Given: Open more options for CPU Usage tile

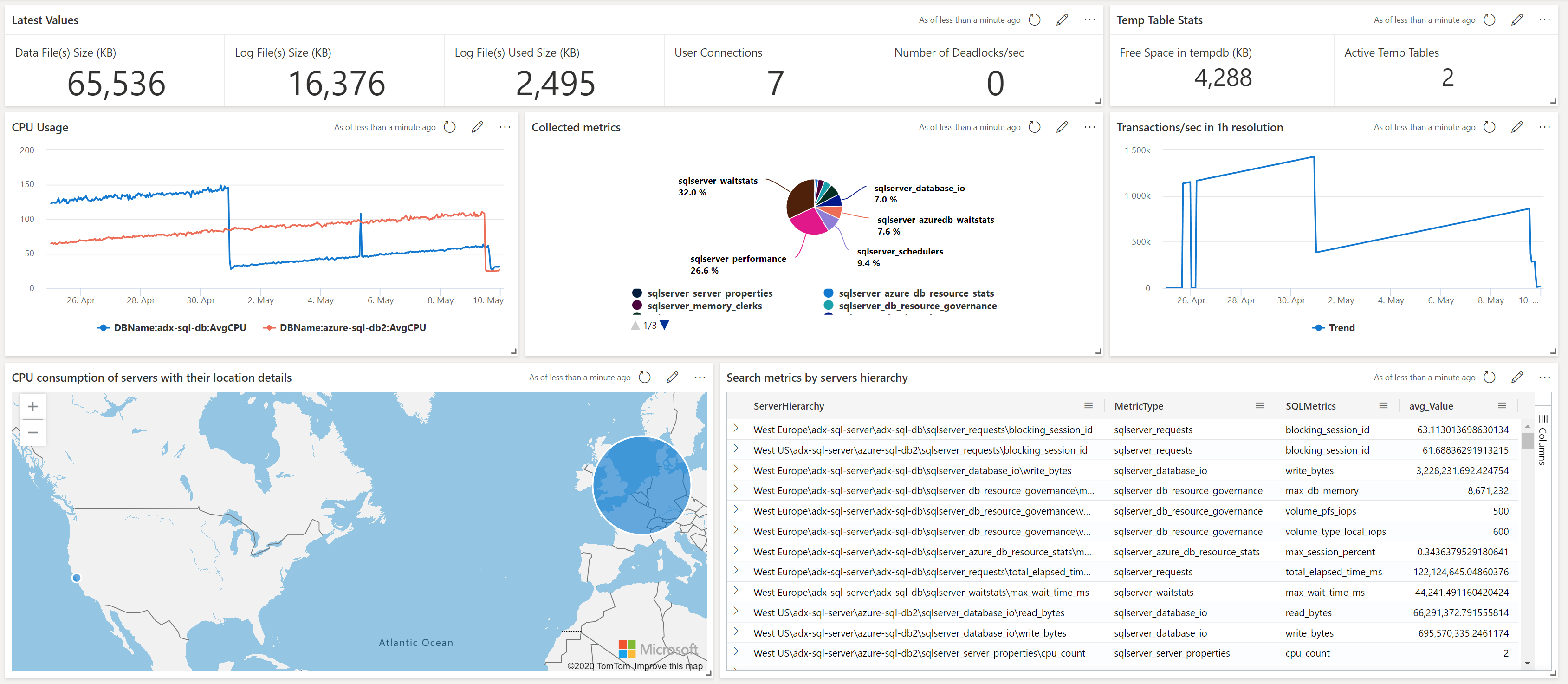Looking at the screenshot, I should click(505, 127).
